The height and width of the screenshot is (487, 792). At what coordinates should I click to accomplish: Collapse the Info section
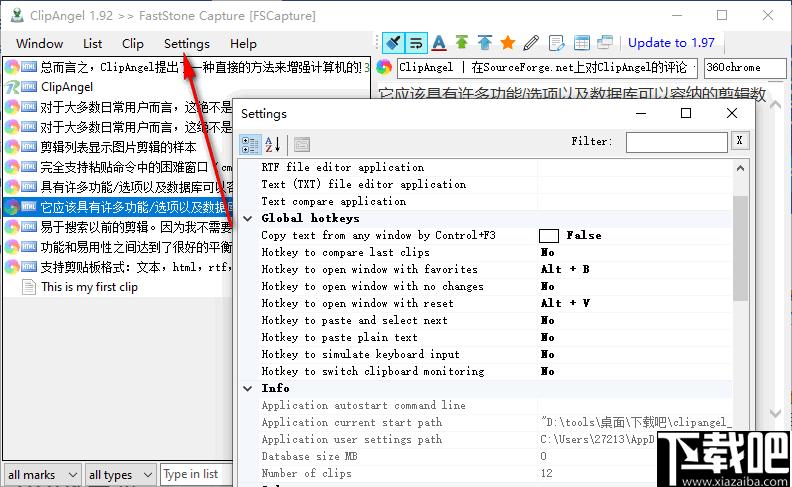click(x=248, y=388)
